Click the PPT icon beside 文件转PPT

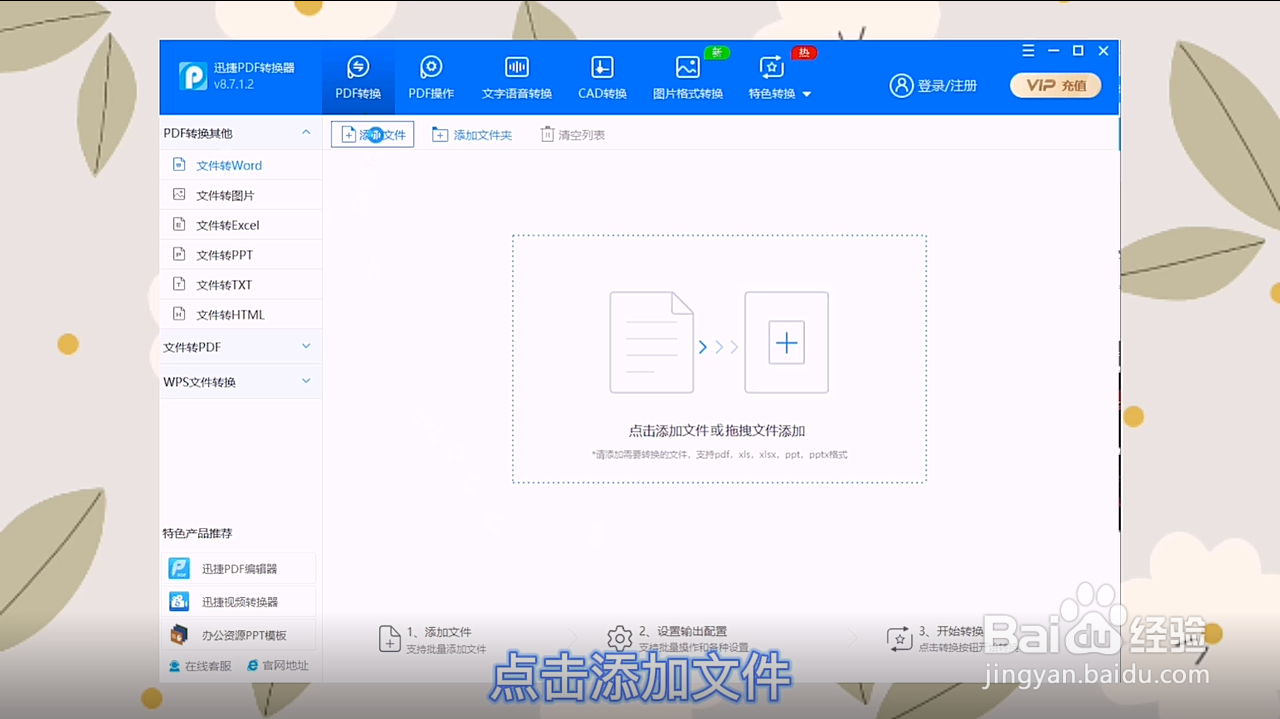tap(179, 254)
